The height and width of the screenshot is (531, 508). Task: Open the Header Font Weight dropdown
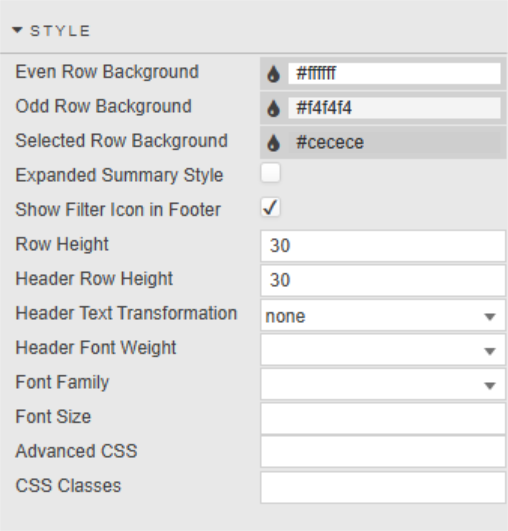coord(383,349)
